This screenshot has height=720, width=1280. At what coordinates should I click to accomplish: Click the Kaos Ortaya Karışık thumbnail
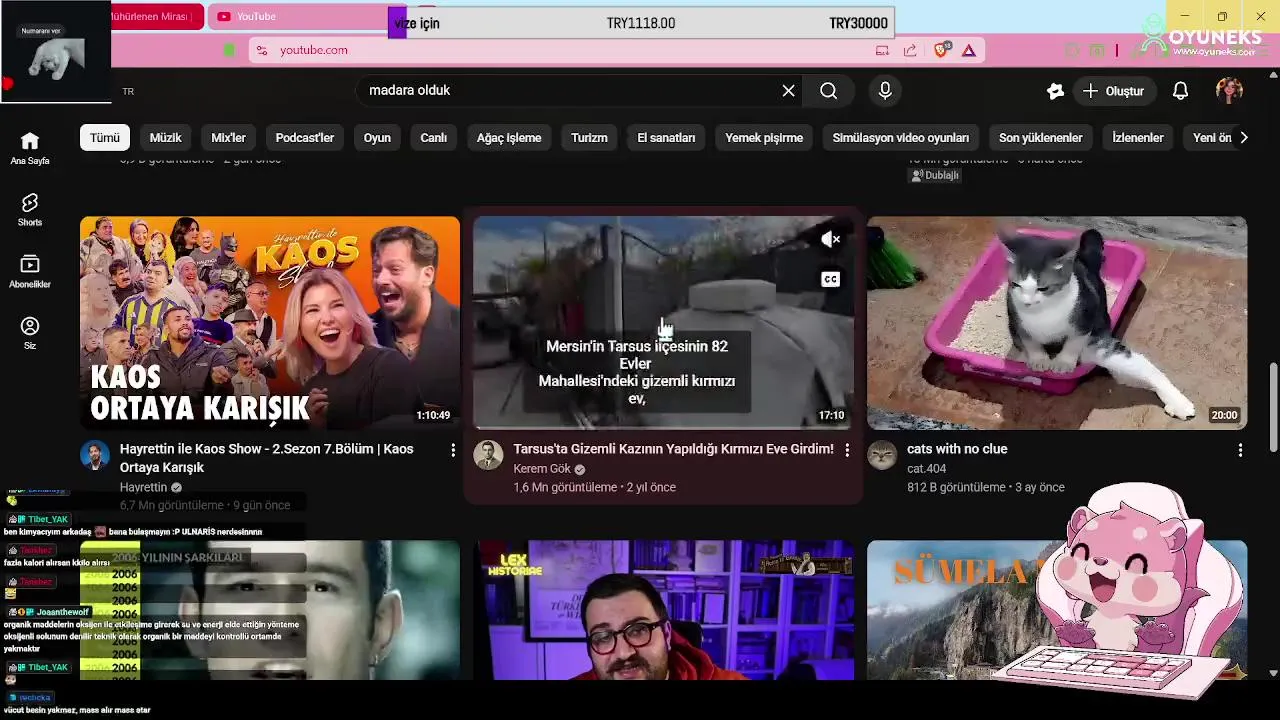click(x=270, y=323)
